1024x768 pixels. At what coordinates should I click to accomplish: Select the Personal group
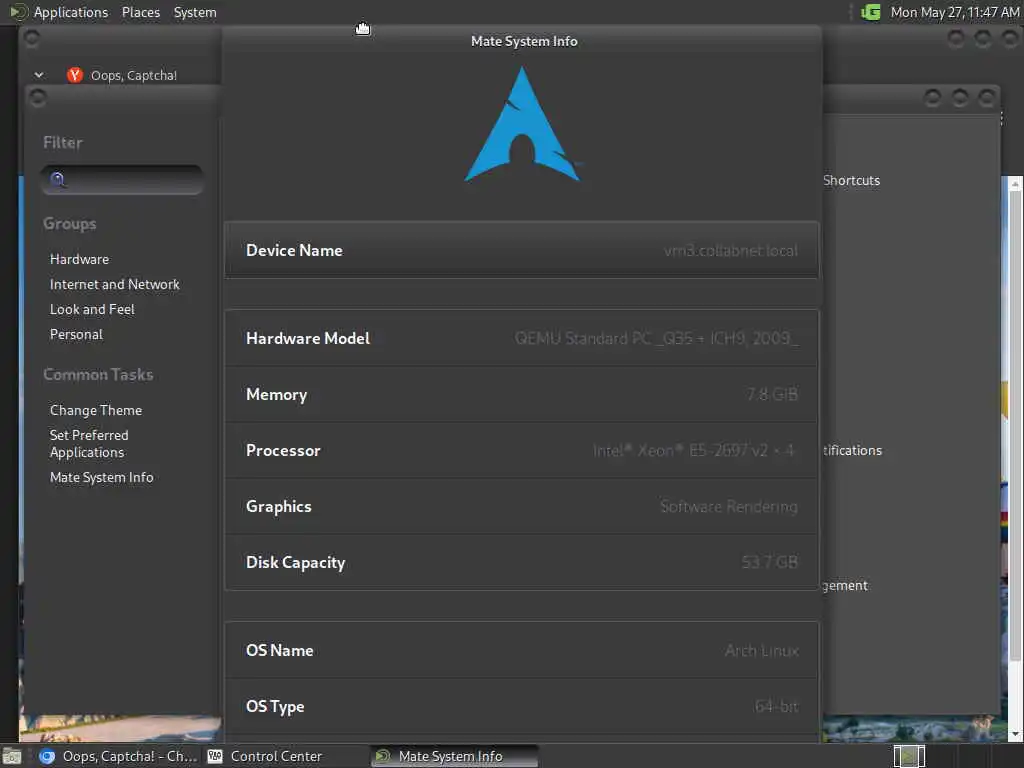point(76,334)
